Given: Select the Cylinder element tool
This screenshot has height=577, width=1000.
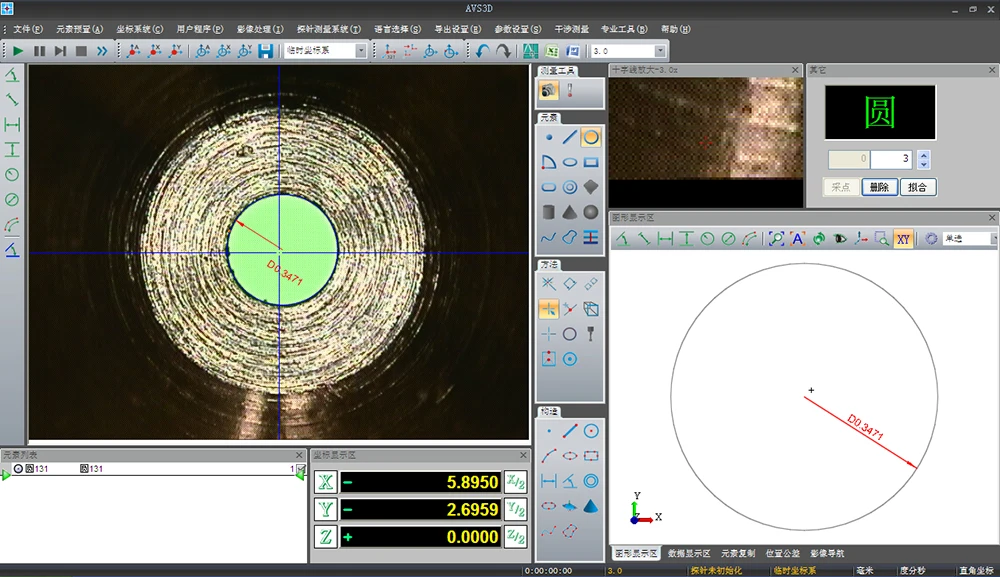Looking at the screenshot, I should [x=549, y=212].
